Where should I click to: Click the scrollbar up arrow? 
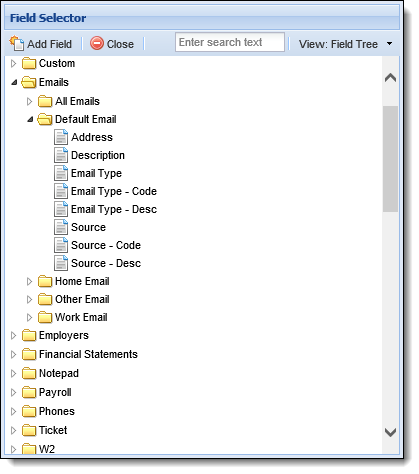[390, 78]
